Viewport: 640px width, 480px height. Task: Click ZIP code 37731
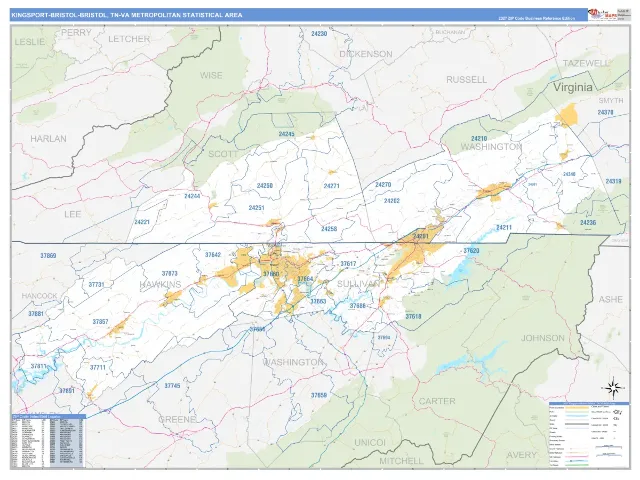click(x=96, y=284)
